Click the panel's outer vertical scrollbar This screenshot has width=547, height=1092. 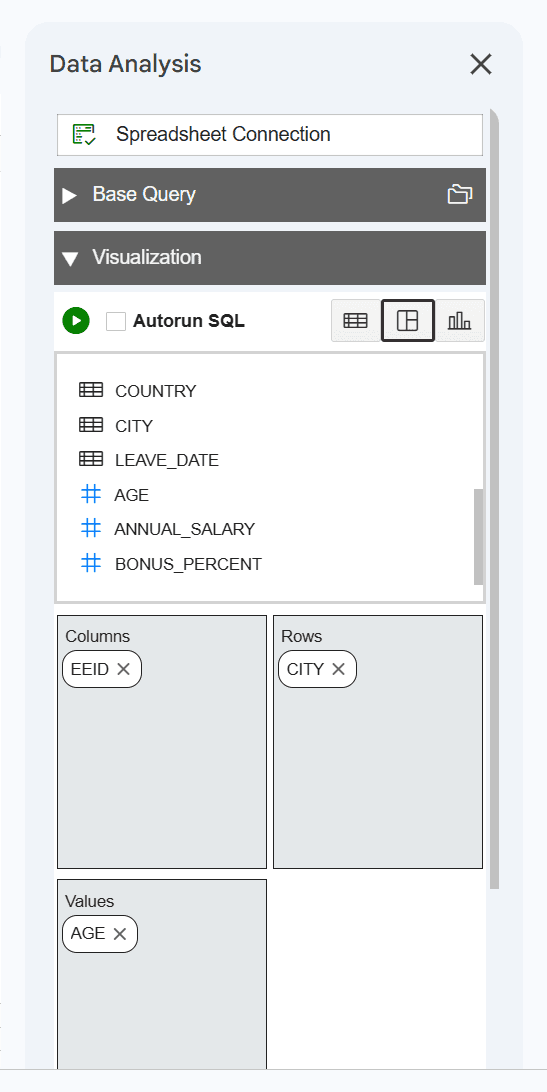click(494, 498)
